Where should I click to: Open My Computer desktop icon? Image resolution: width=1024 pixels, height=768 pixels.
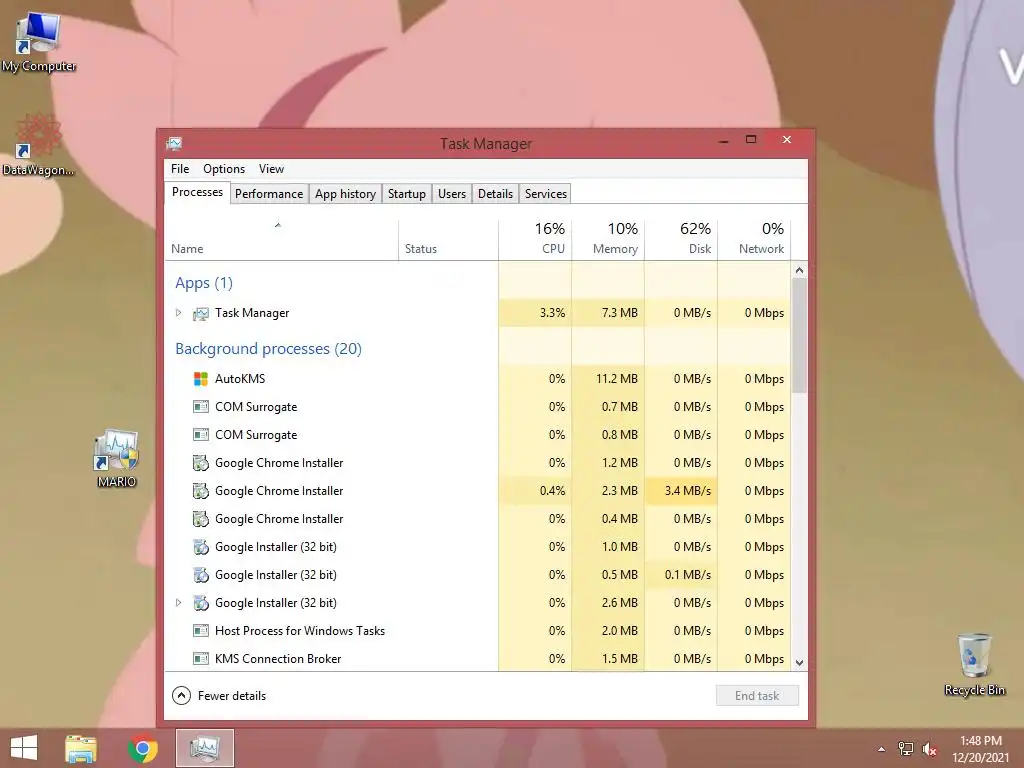(x=39, y=43)
